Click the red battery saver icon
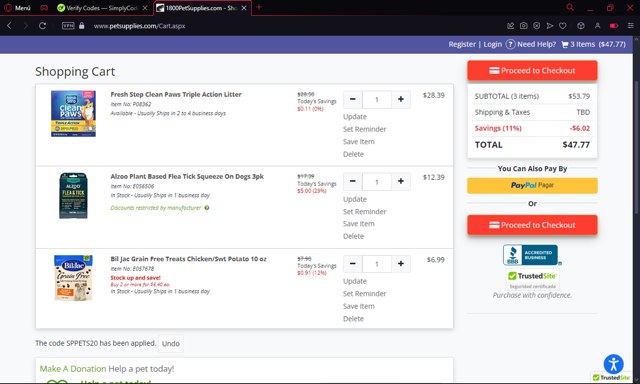640x384 pixels. coord(614,26)
